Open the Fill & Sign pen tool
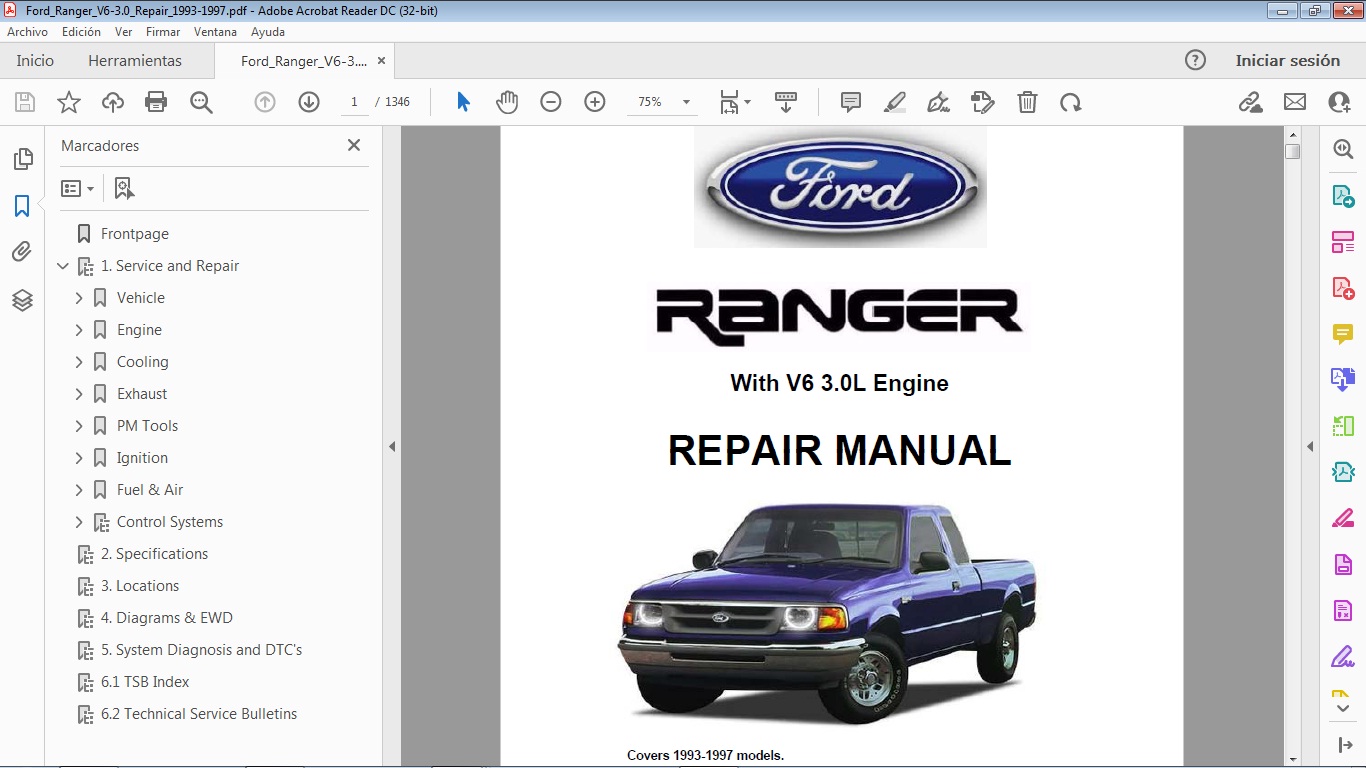Viewport: 1366px width, 768px height. [939, 101]
